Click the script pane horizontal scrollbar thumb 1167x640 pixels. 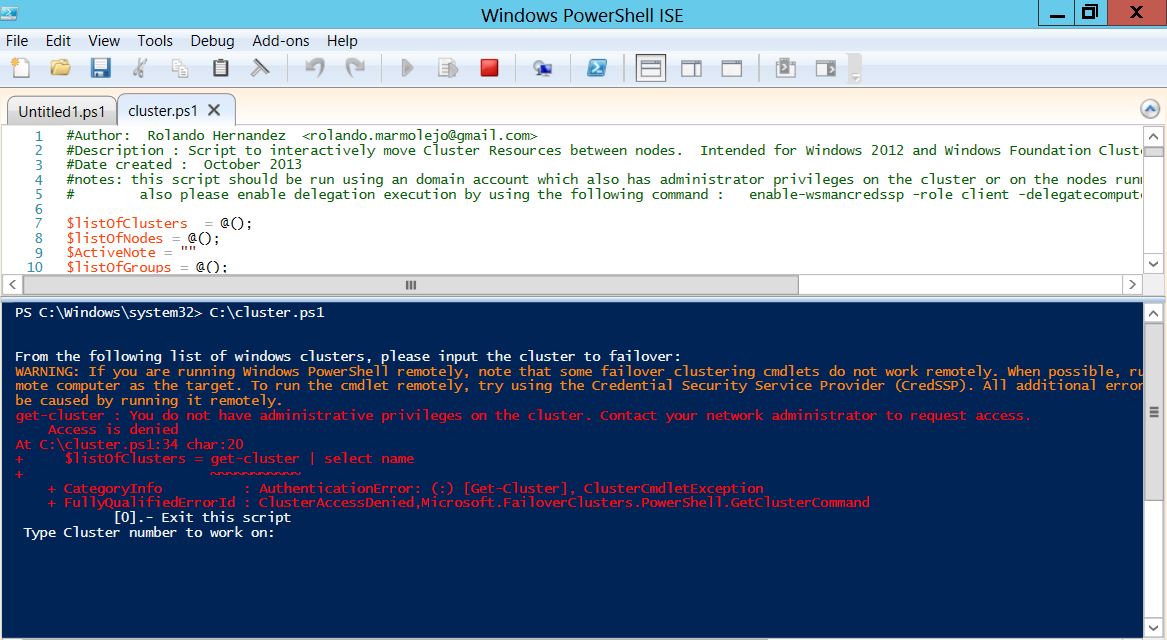pos(411,284)
